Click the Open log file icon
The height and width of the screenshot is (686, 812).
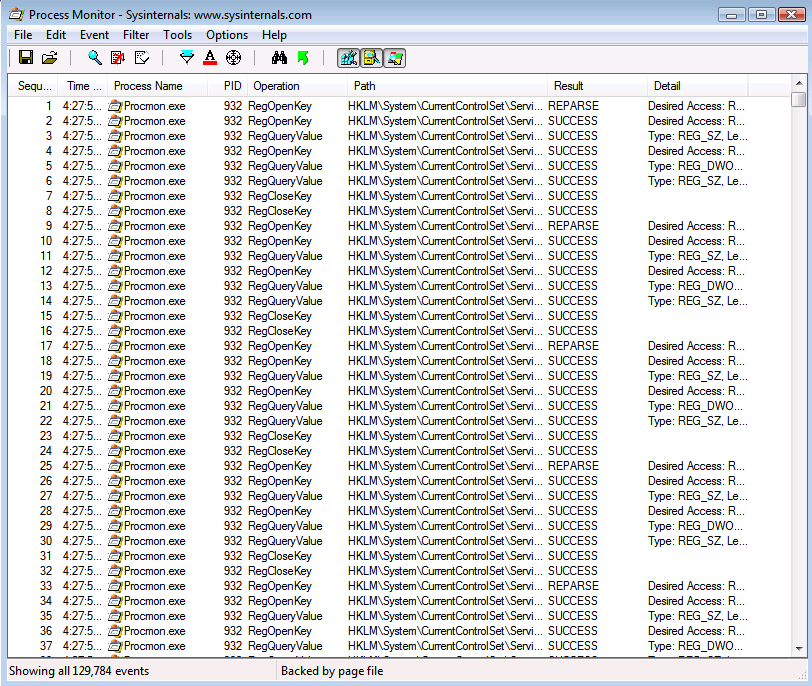coord(49,57)
